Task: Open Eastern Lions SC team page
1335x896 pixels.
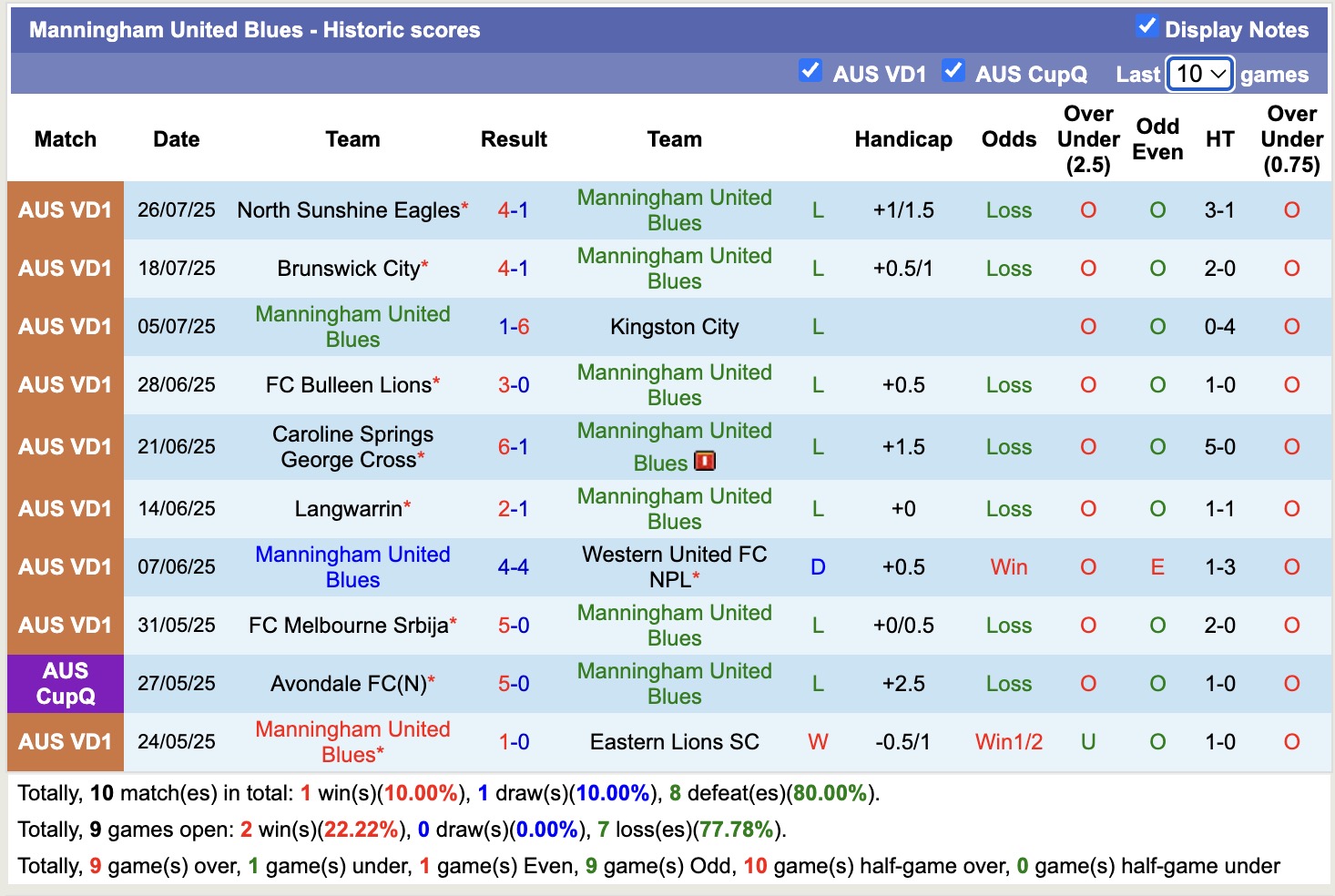Action: [x=674, y=741]
